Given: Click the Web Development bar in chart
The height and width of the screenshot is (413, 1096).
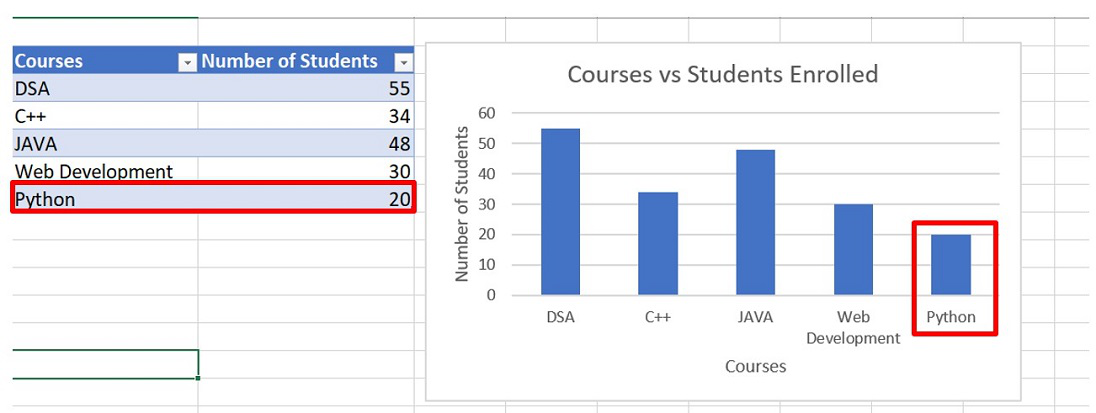Looking at the screenshot, I should click(x=853, y=250).
